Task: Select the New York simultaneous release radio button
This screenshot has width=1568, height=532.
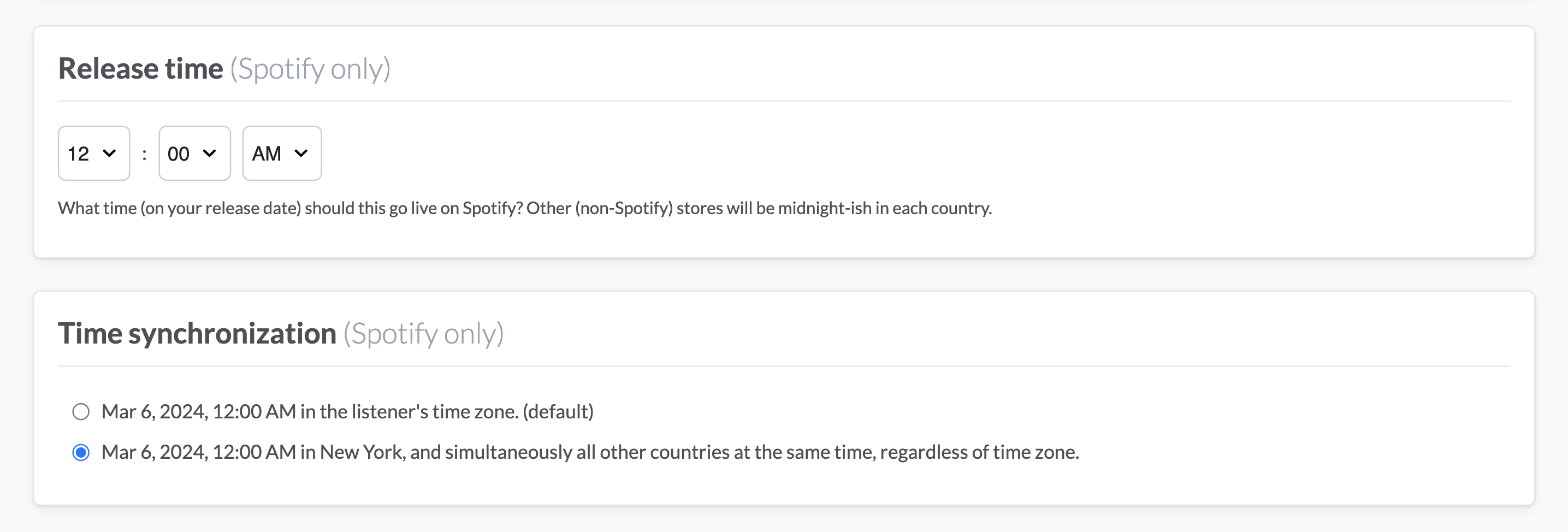Action: point(81,453)
